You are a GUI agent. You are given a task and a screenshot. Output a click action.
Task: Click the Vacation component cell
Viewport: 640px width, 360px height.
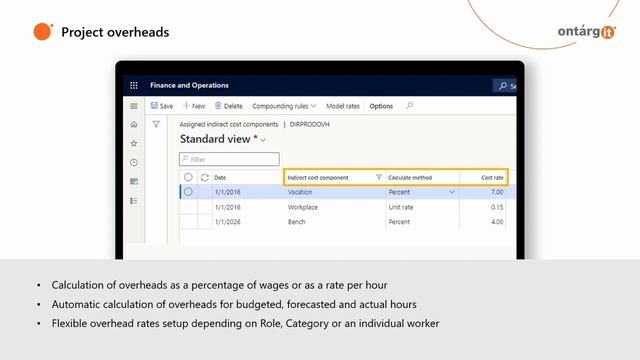(300, 192)
